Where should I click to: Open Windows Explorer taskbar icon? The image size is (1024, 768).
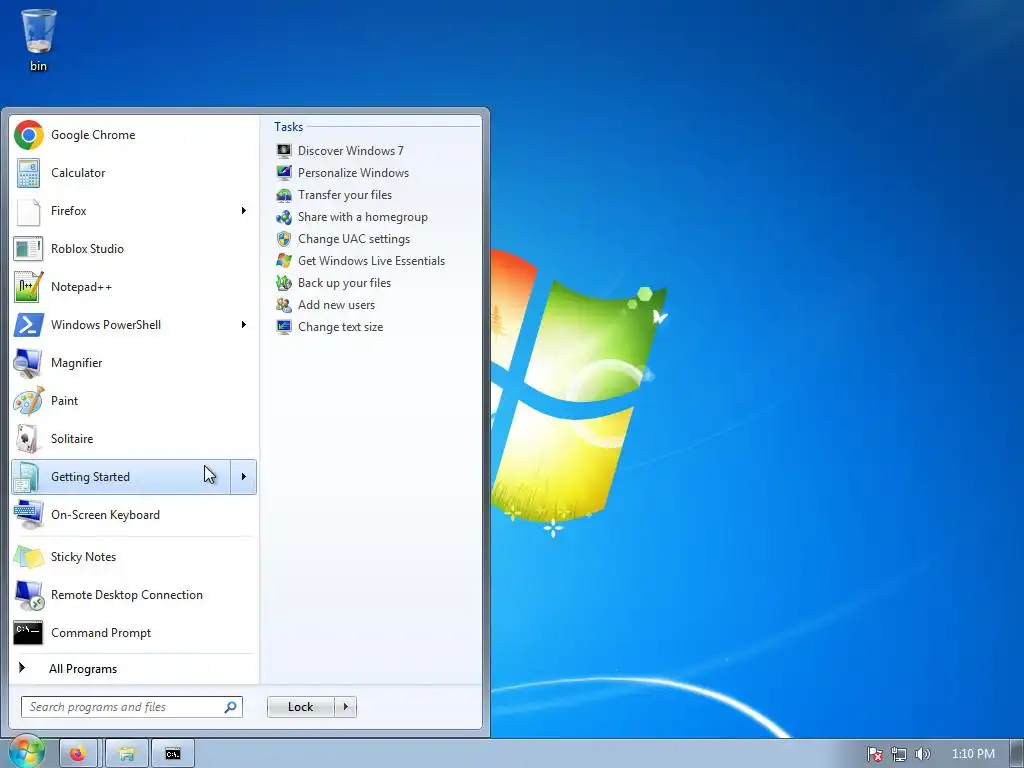pyautogui.click(x=127, y=754)
